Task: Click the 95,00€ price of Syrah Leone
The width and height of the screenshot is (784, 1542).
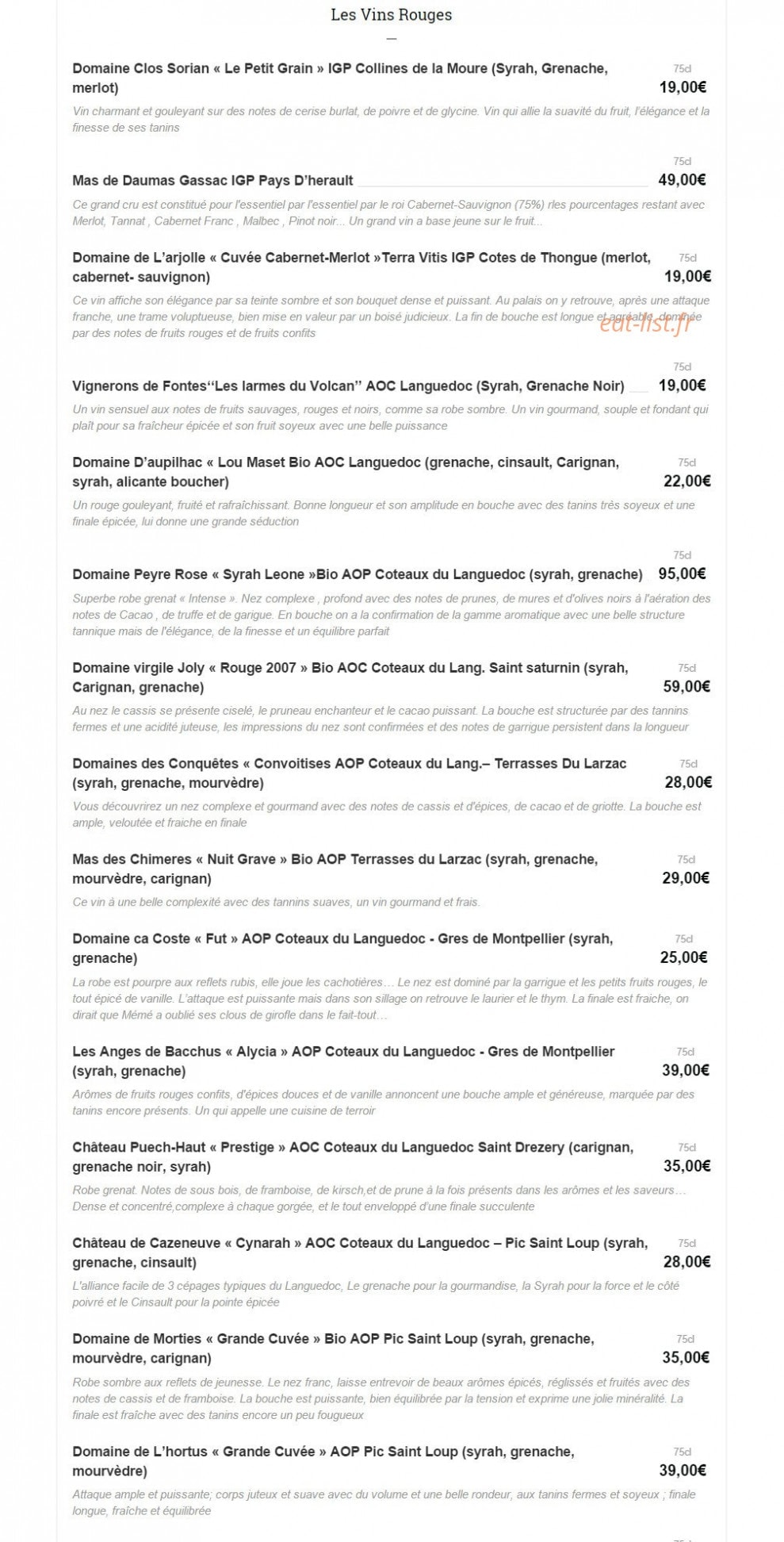Action: [x=682, y=574]
